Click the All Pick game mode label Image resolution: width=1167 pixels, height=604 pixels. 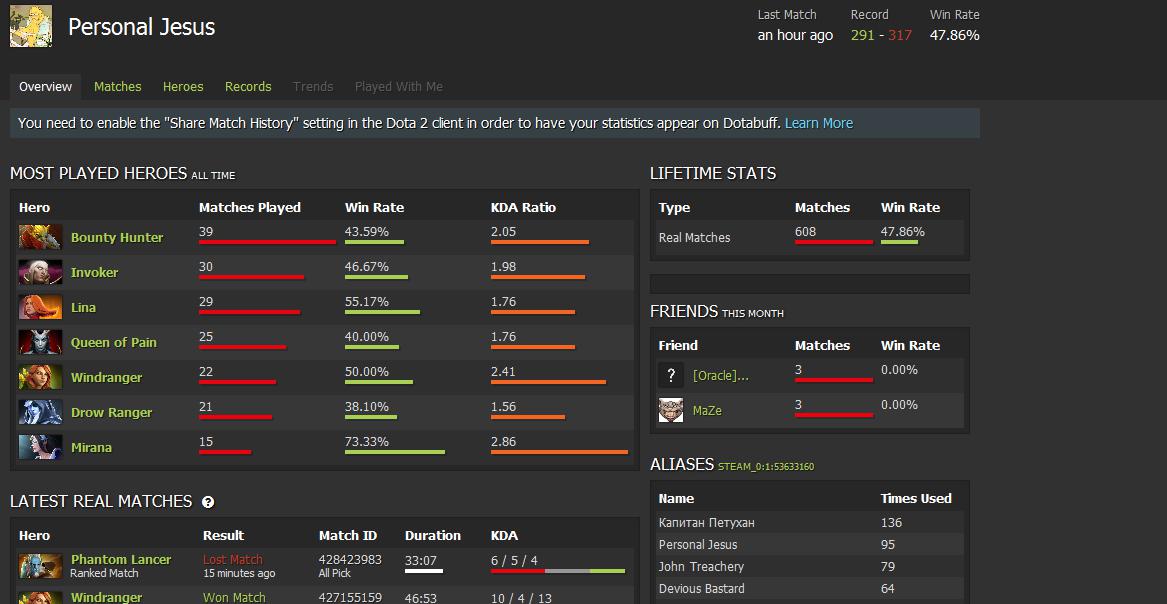point(335,574)
